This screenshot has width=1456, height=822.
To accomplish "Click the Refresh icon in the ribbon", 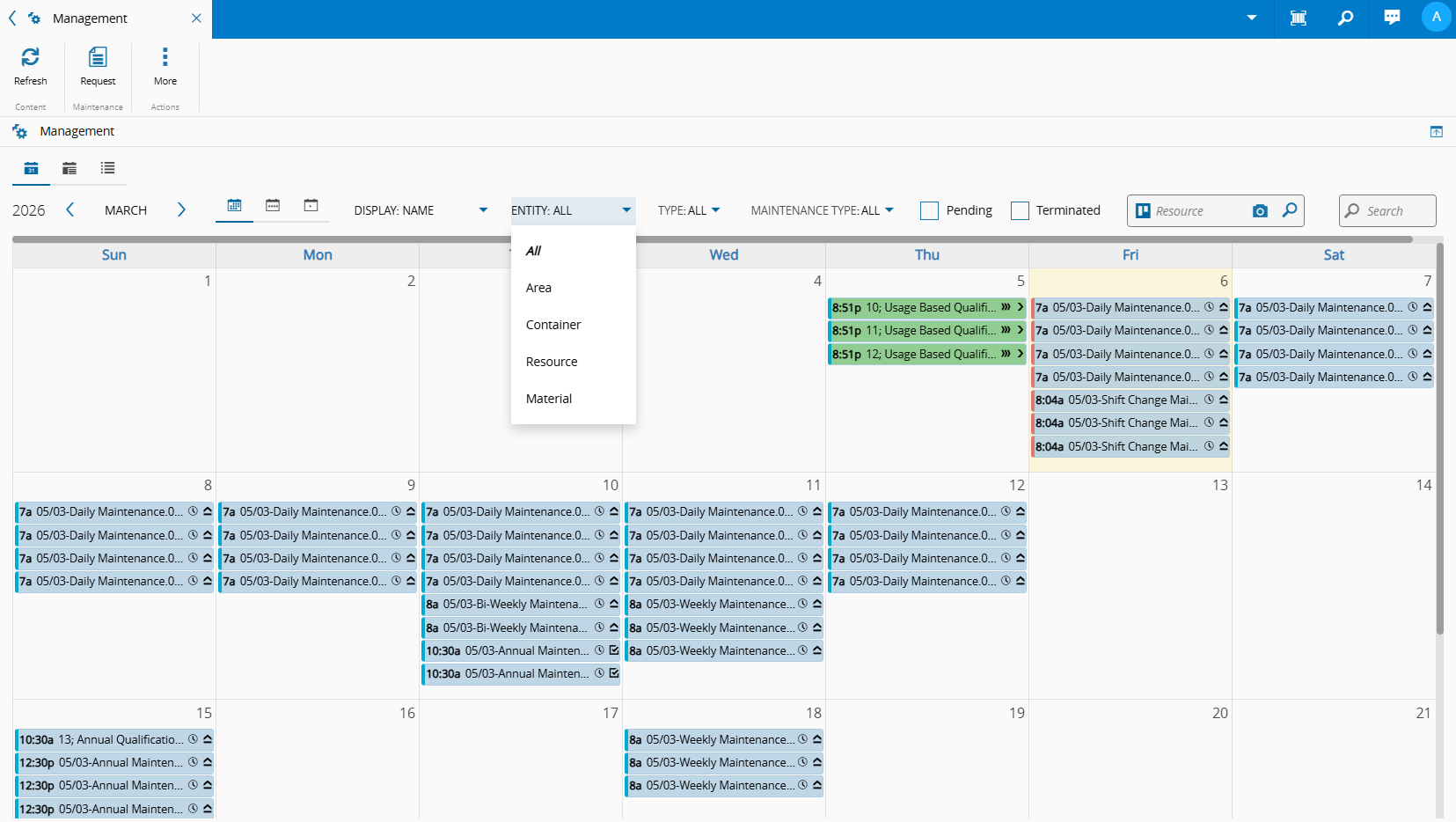I will pos(30,58).
